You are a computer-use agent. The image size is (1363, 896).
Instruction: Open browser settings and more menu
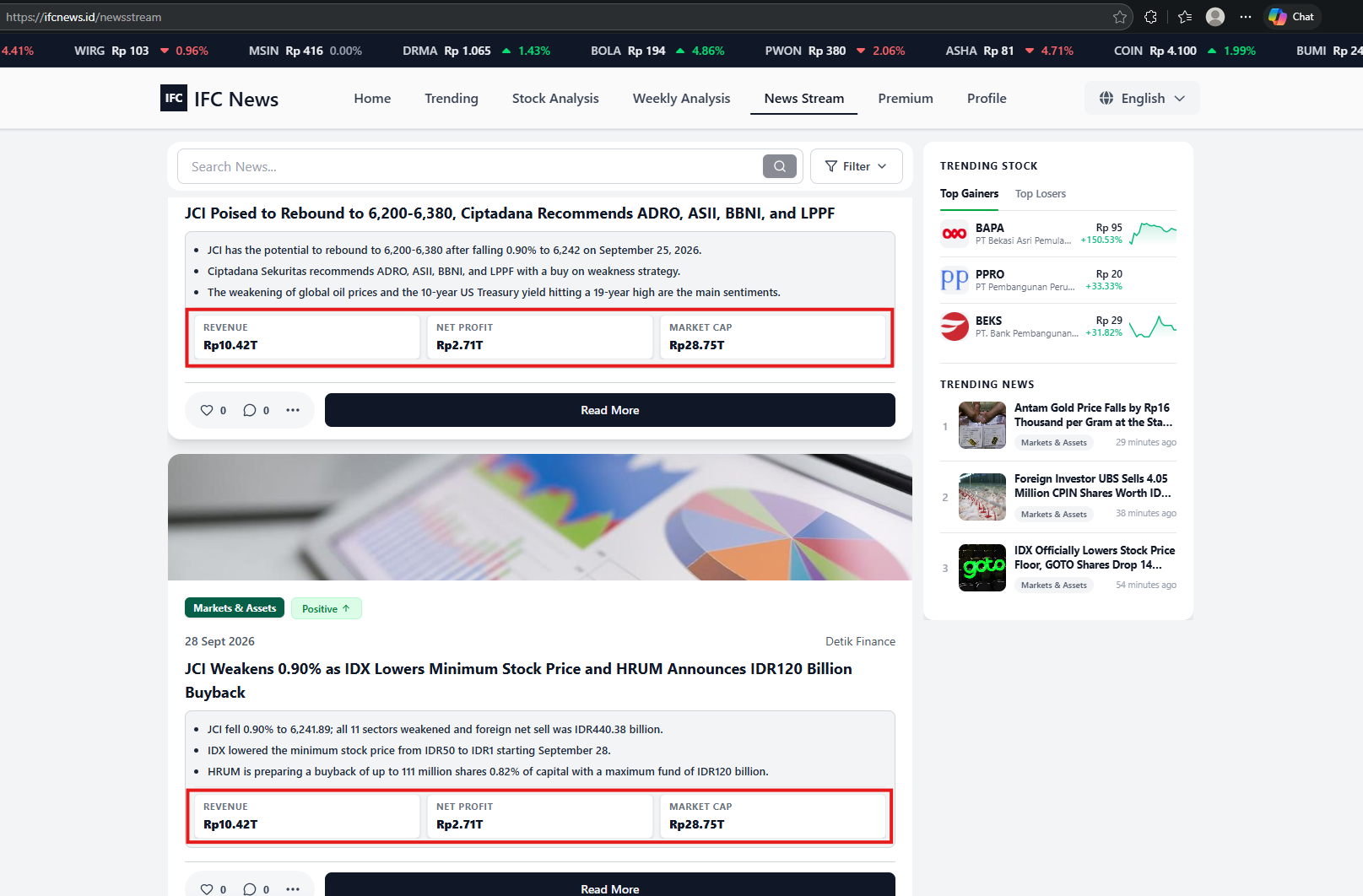[x=1246, y=17]
